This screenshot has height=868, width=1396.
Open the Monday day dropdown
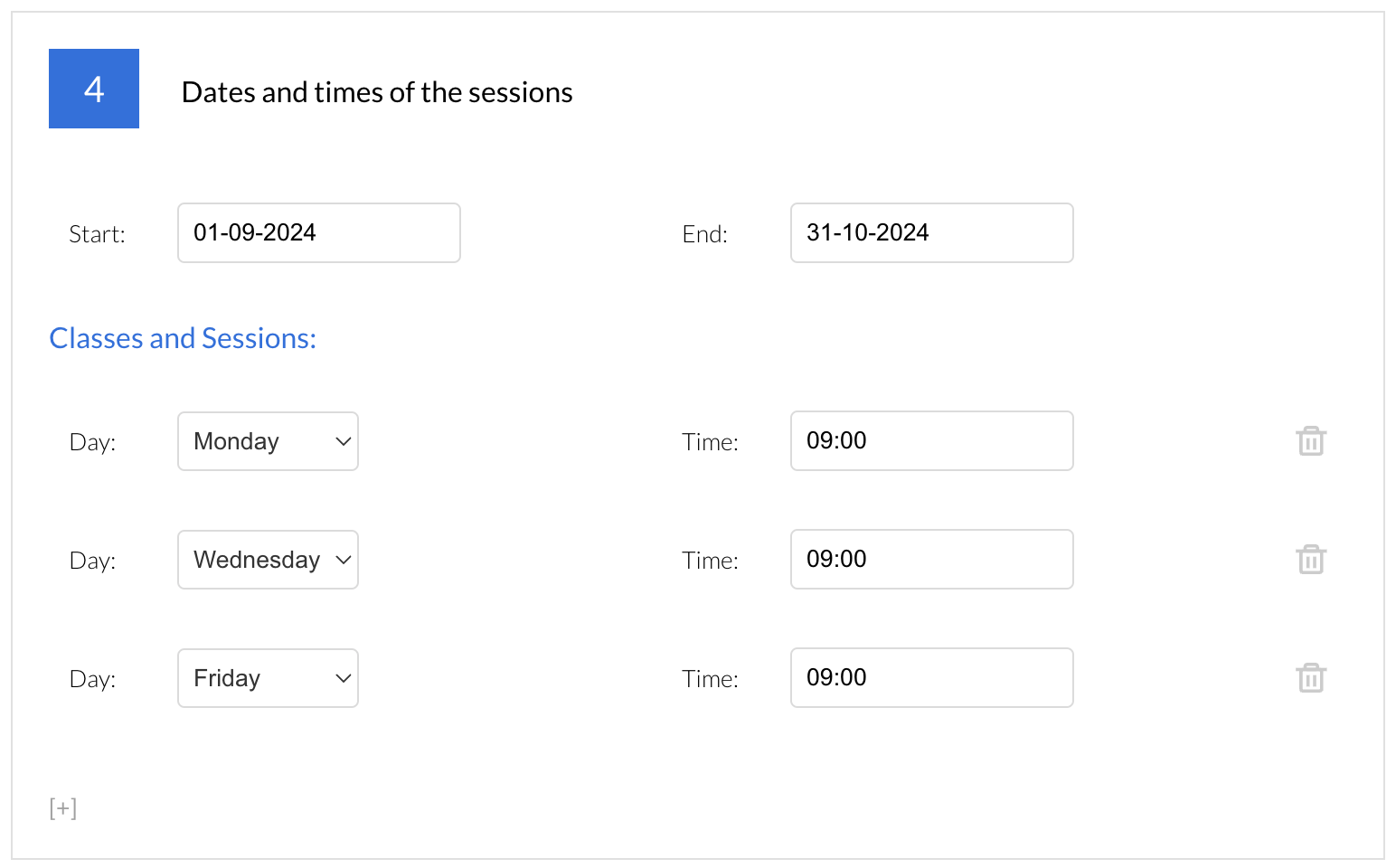268,441
